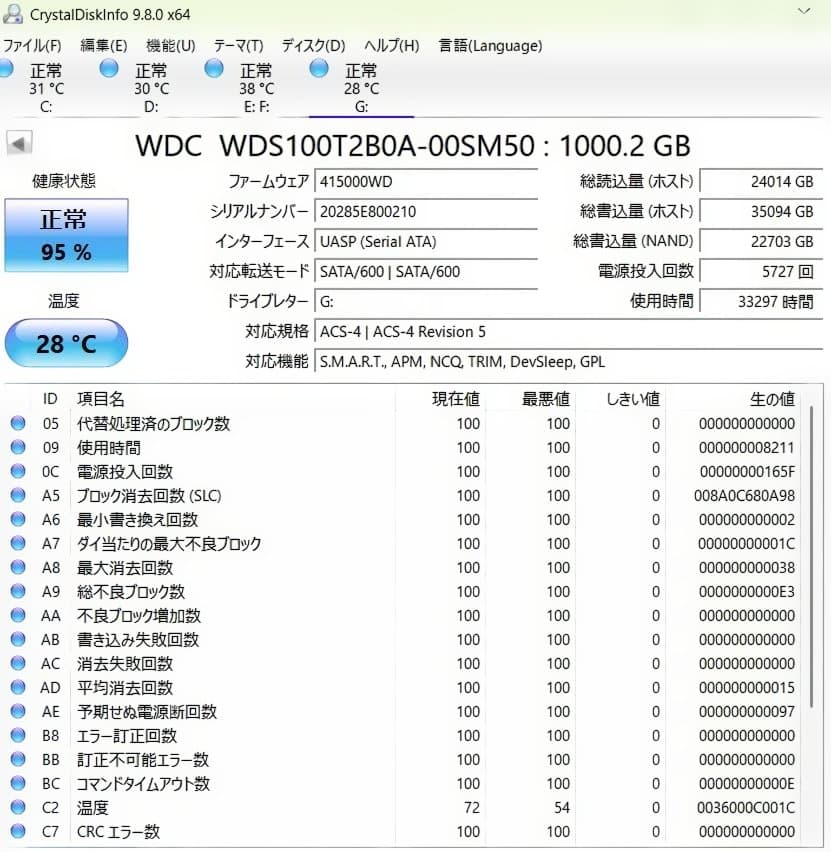Click the 28 °C temperature button
This screenshot has height=852, width=831.
click(x=66, y=343)
